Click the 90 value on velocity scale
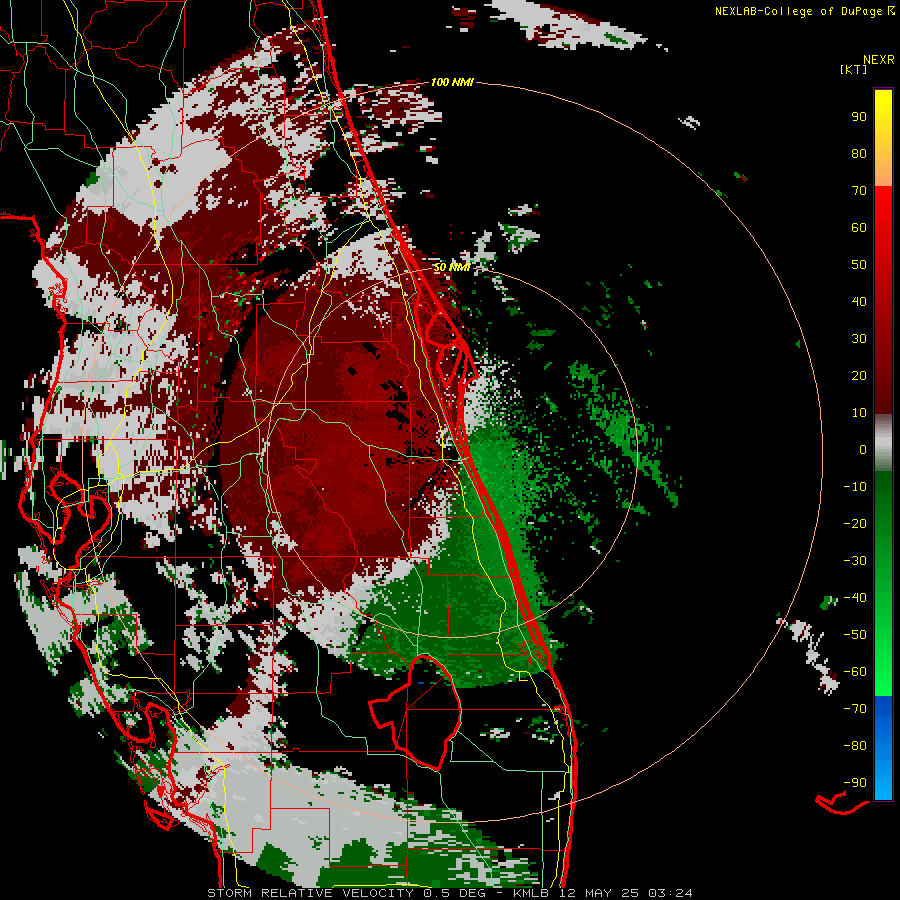This screenshot has width=900, height=900. (859, 117)
